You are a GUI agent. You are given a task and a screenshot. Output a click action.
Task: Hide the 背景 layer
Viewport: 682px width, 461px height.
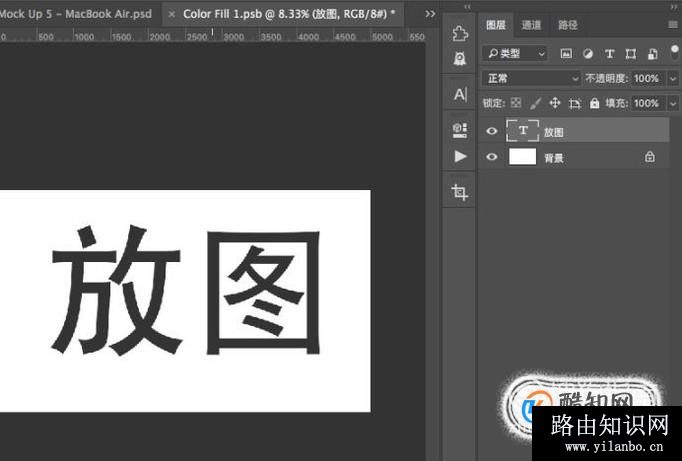(x=491, y=157)
